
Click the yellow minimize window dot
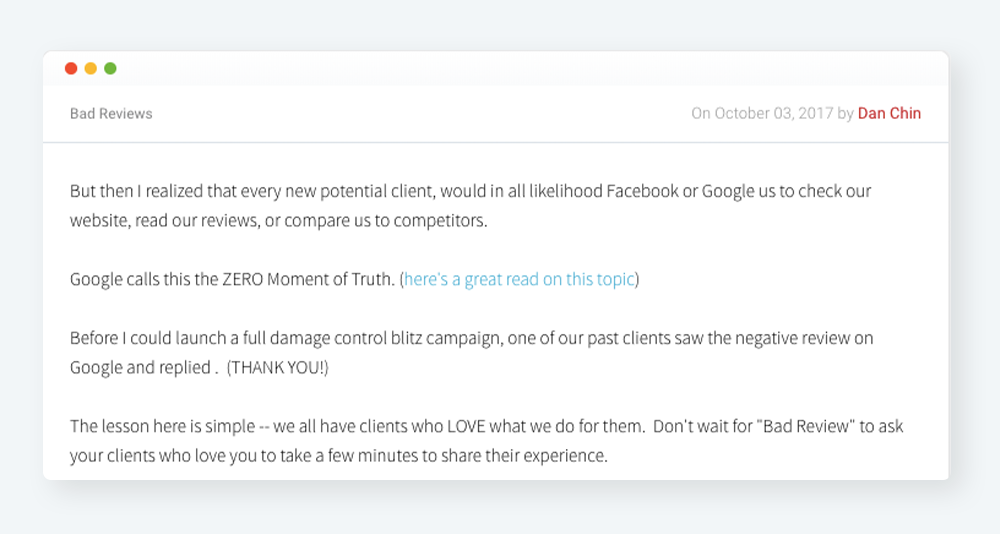[91, 68]
